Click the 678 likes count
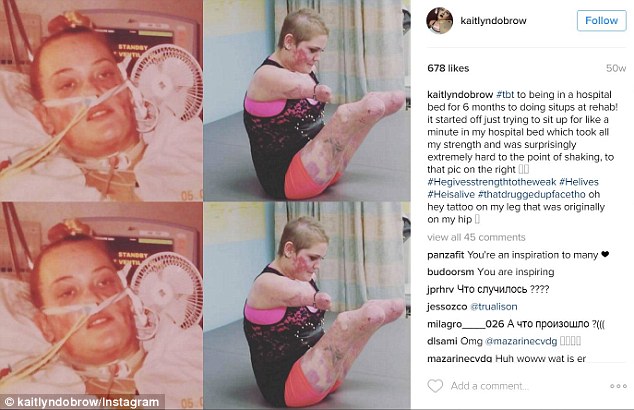 click(x=448, y=68)
